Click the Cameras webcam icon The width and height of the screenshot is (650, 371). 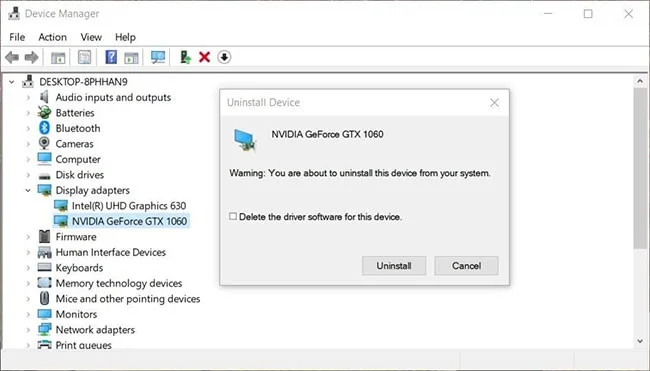44,143
